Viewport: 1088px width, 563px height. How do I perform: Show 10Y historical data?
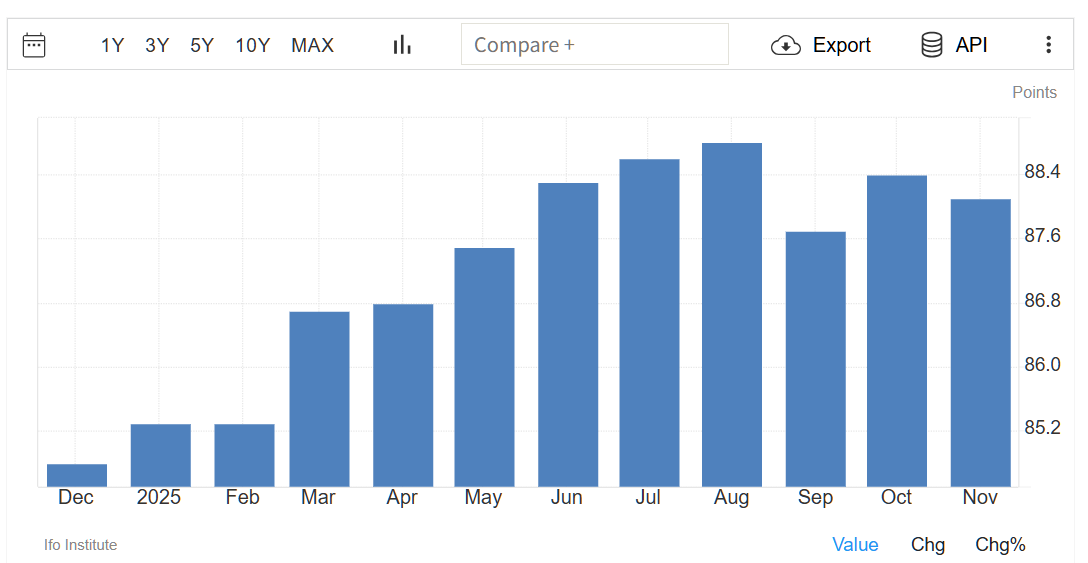pos(253,45)
